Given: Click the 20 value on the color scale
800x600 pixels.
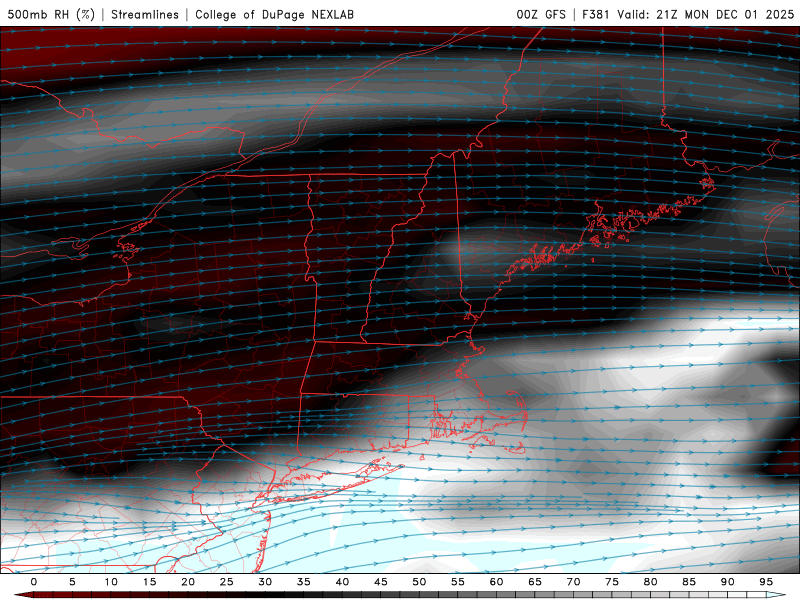Looking at the screenshot, I should click(x=188, y=582).
